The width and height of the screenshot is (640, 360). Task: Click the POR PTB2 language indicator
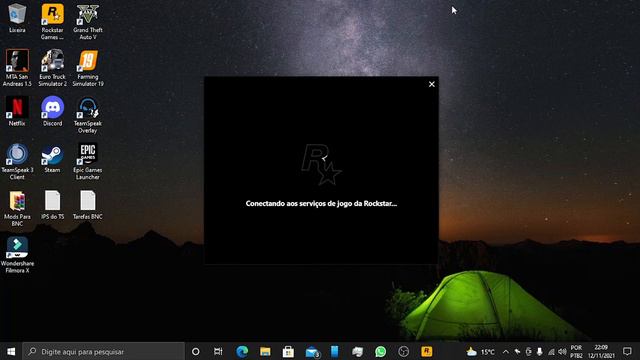[576, 351]
